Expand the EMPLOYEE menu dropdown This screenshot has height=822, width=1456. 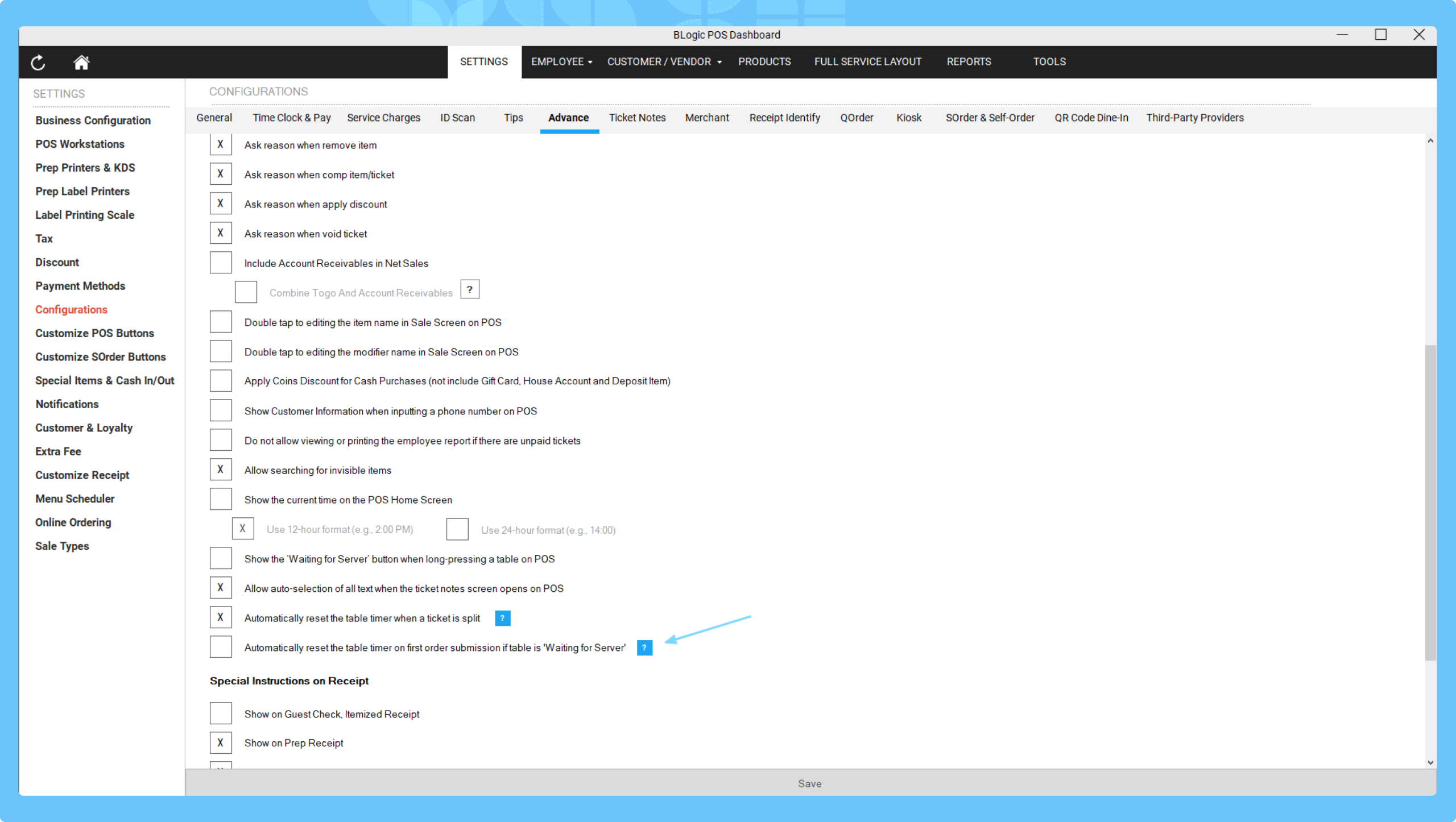562,61
